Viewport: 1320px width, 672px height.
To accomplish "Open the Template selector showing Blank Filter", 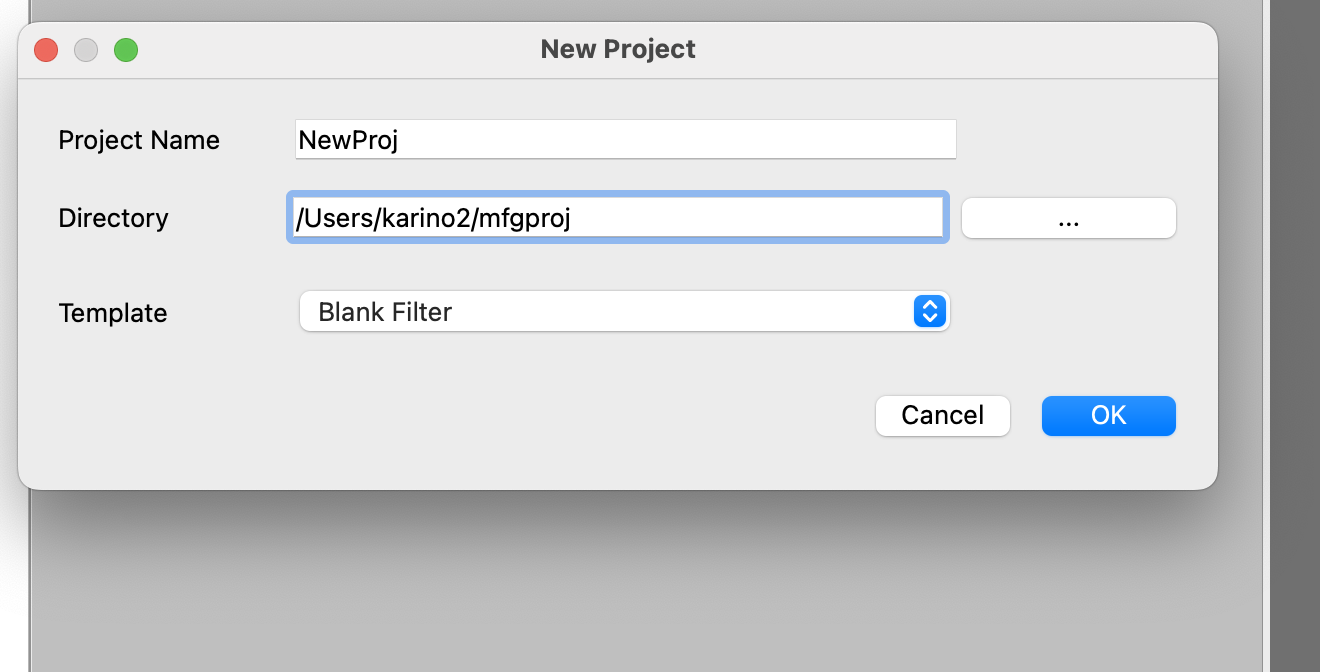I will (x=625, y=311).
